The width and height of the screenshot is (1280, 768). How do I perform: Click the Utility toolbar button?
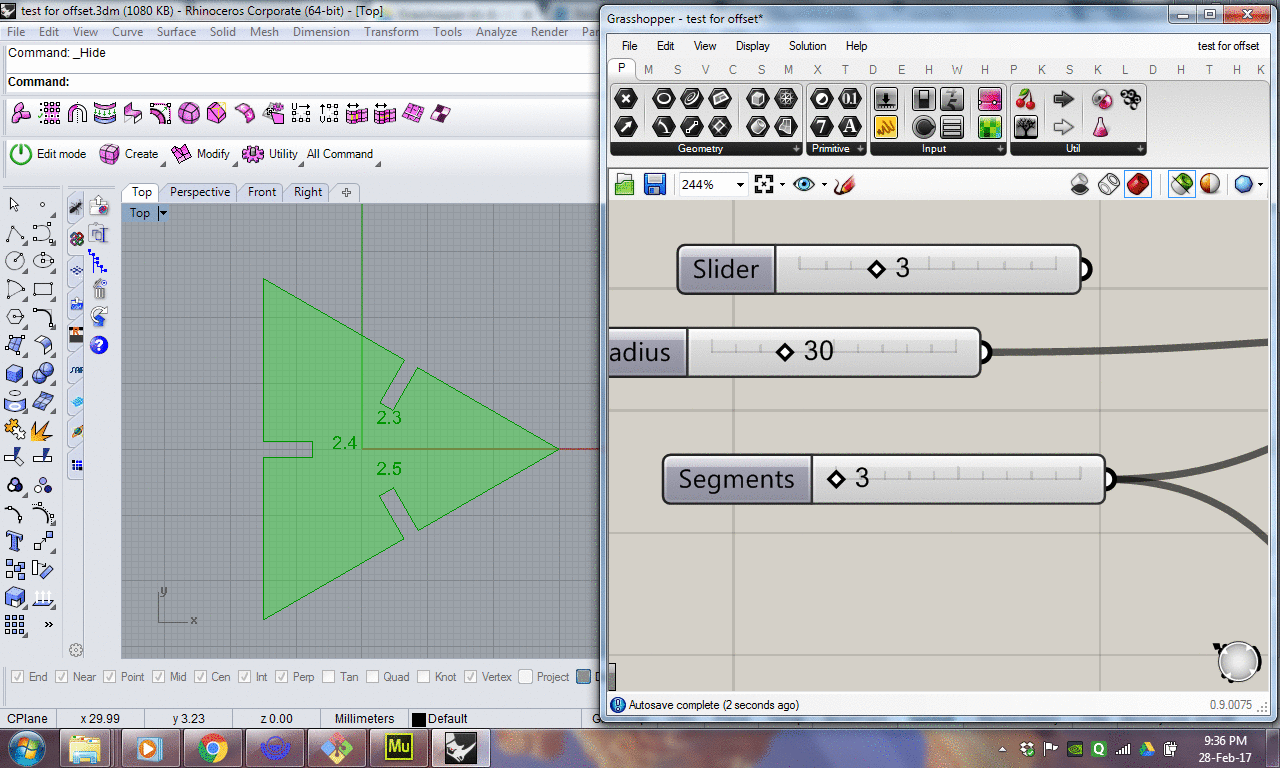click(x=271, y=154)
